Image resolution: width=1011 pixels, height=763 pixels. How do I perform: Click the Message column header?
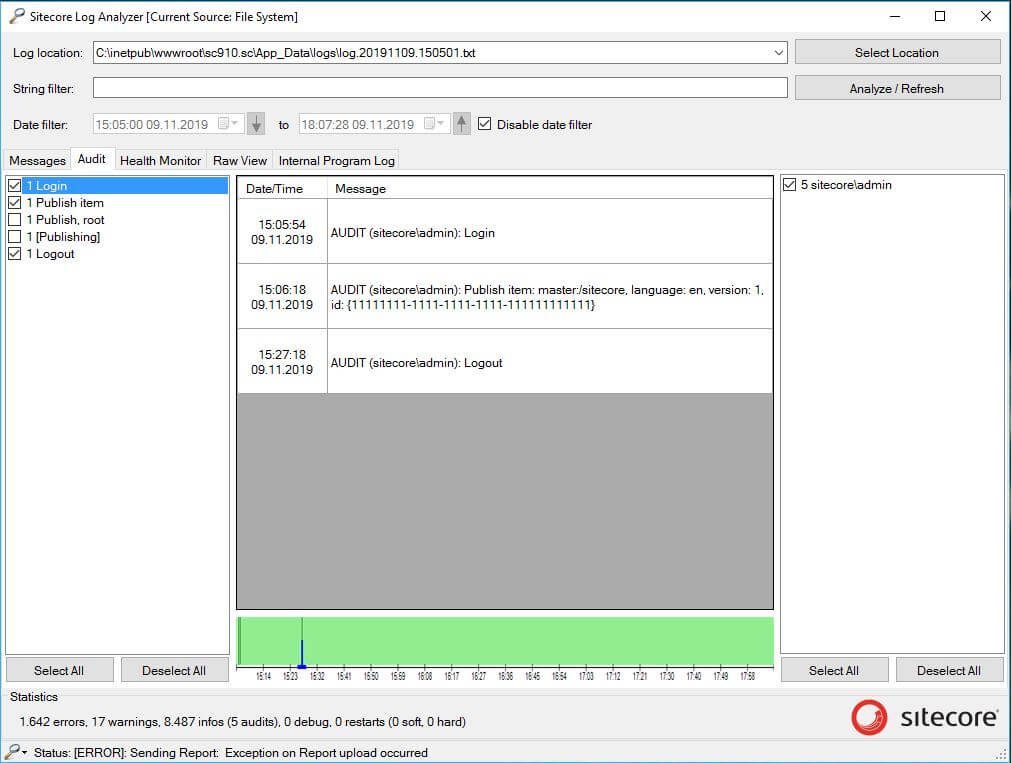[550, 188]
